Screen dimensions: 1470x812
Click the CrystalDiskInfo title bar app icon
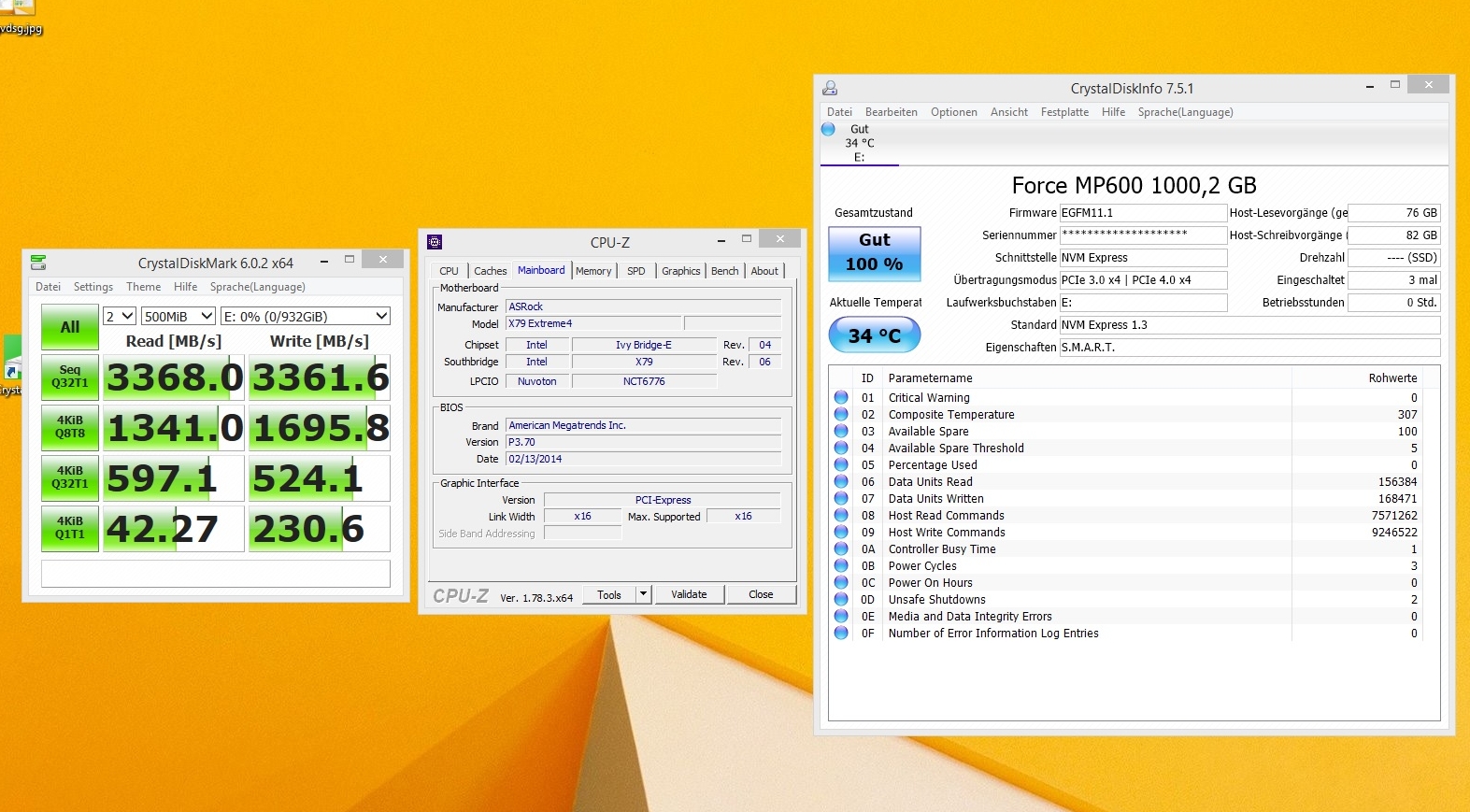(x=830, y=89)
